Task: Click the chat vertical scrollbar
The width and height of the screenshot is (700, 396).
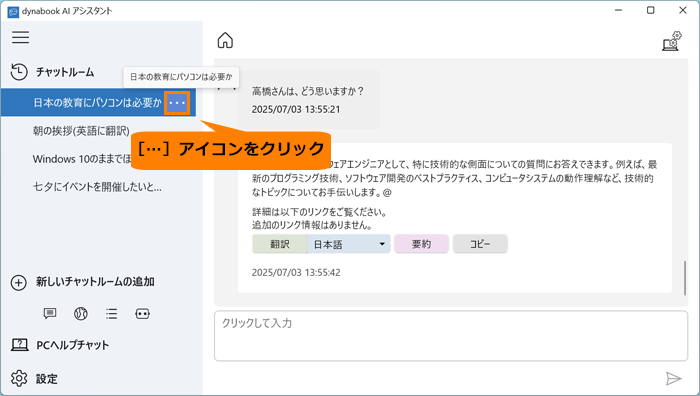Action: coord(685,278)
